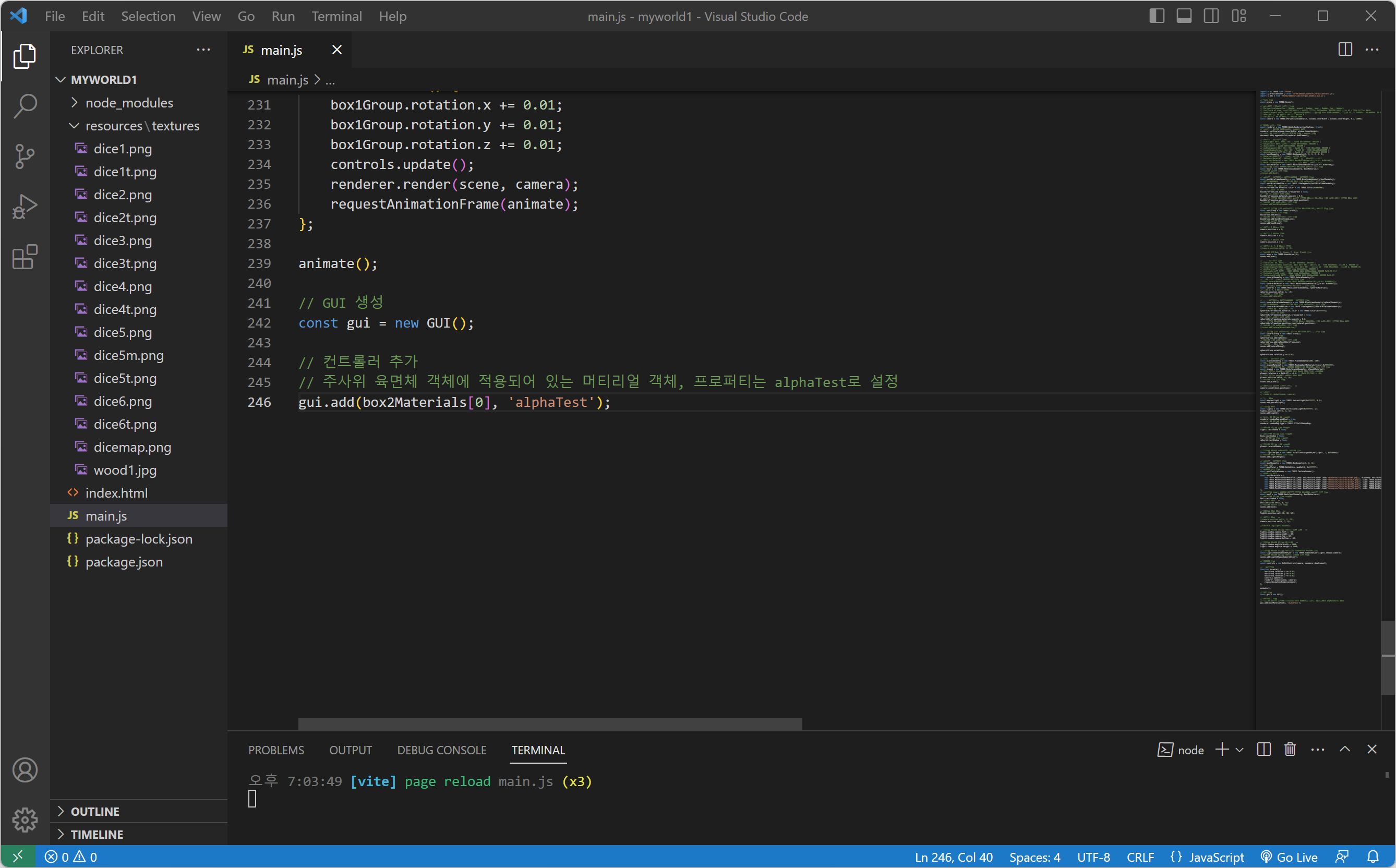Click the horizontal scrollbar in the editor
This screenshot has width=1396, height=868.
point(550,724)
